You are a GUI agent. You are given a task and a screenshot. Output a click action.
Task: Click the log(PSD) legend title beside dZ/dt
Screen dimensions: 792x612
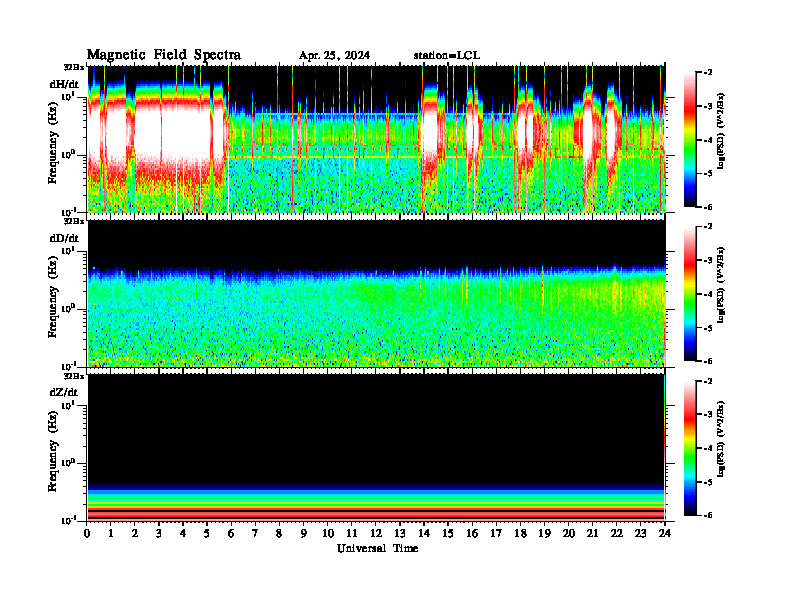click(721, 439)
